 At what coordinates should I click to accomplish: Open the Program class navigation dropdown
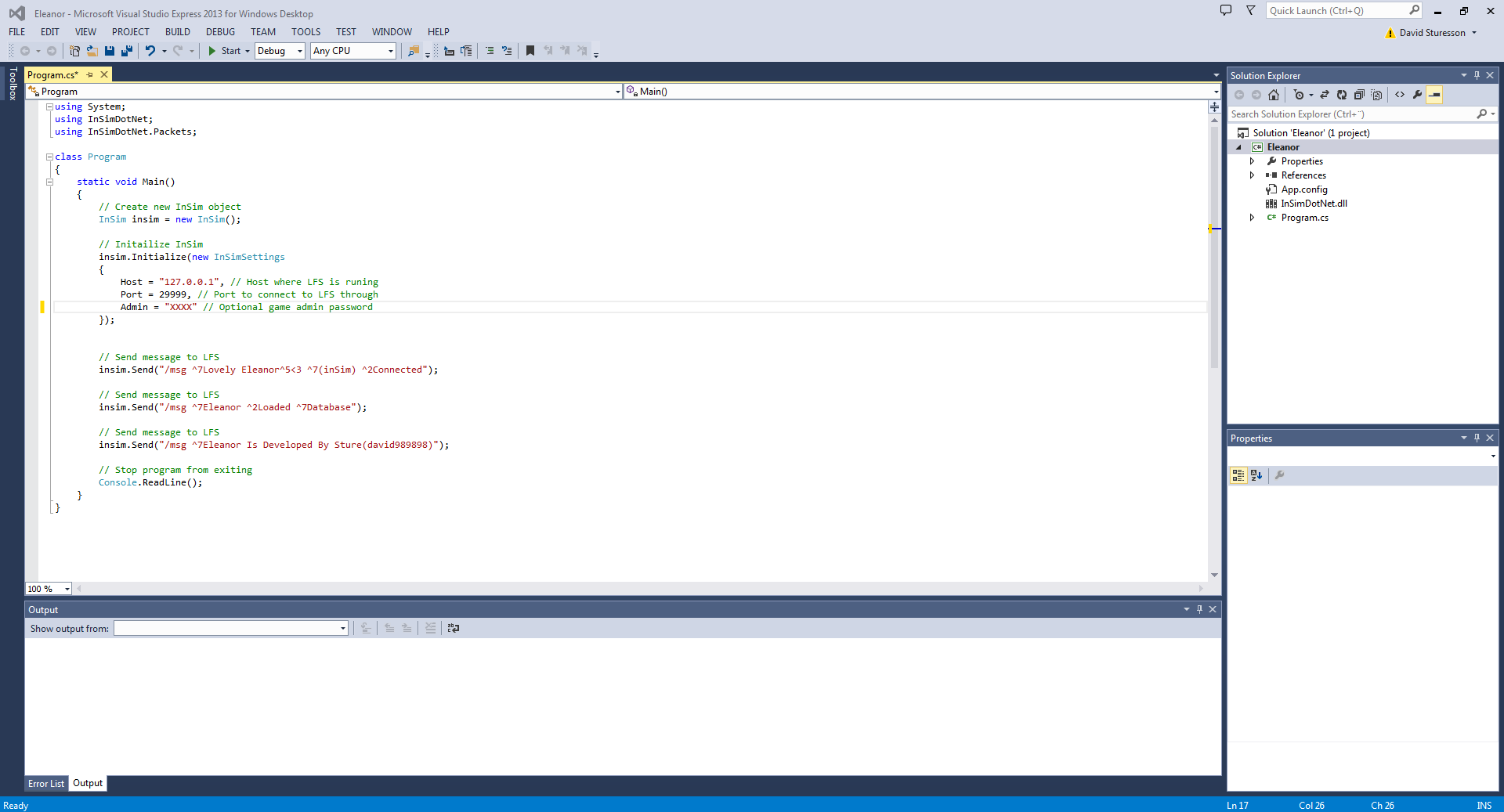click(x=617, y=92)
